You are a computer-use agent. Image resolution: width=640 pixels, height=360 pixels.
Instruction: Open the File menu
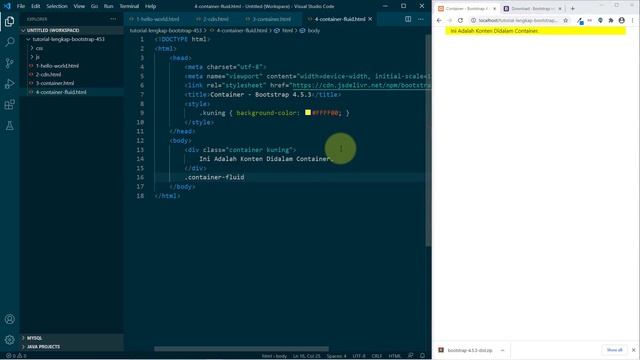pos(21,6)
